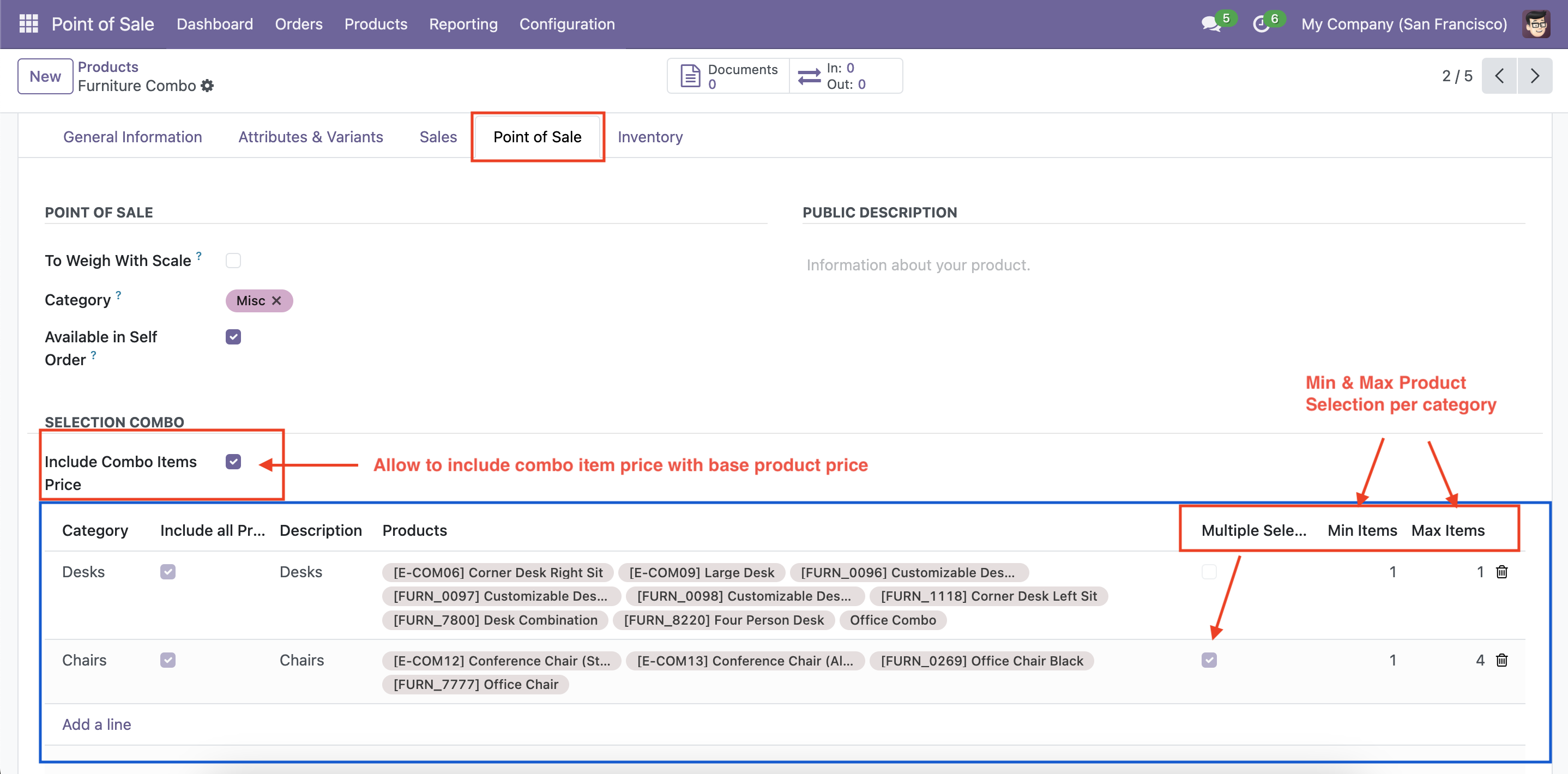This screenshot has height=774, width=1568.
Task: Open the Configuration menu
Action: pyautogui.click(x=566, y=25)
